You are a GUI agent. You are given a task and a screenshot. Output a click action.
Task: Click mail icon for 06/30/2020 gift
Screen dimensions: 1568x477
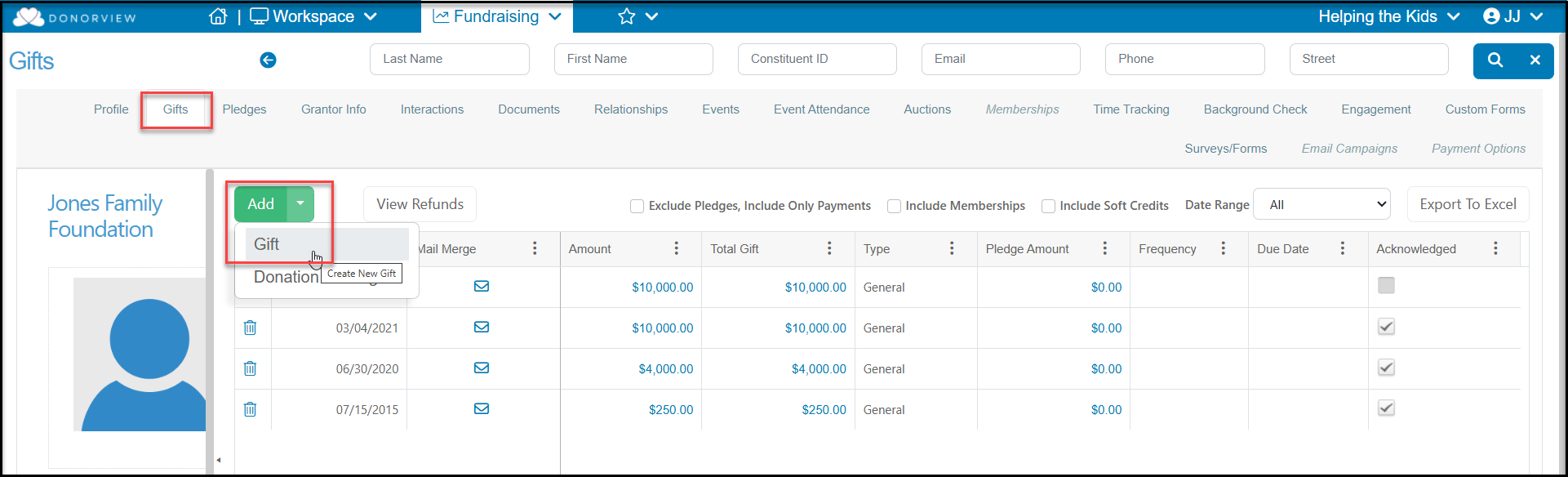pos(482,368)
